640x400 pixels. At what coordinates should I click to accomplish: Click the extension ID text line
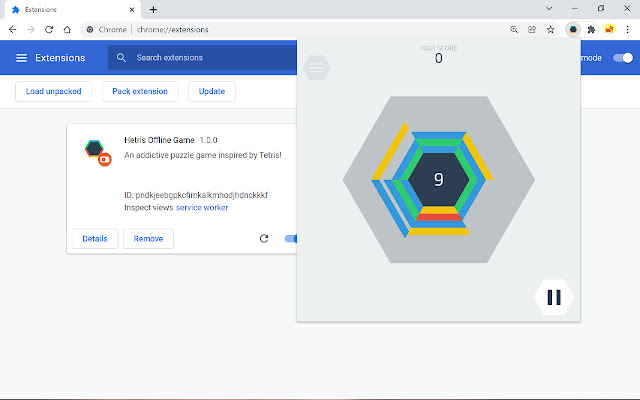click(196, 195)
